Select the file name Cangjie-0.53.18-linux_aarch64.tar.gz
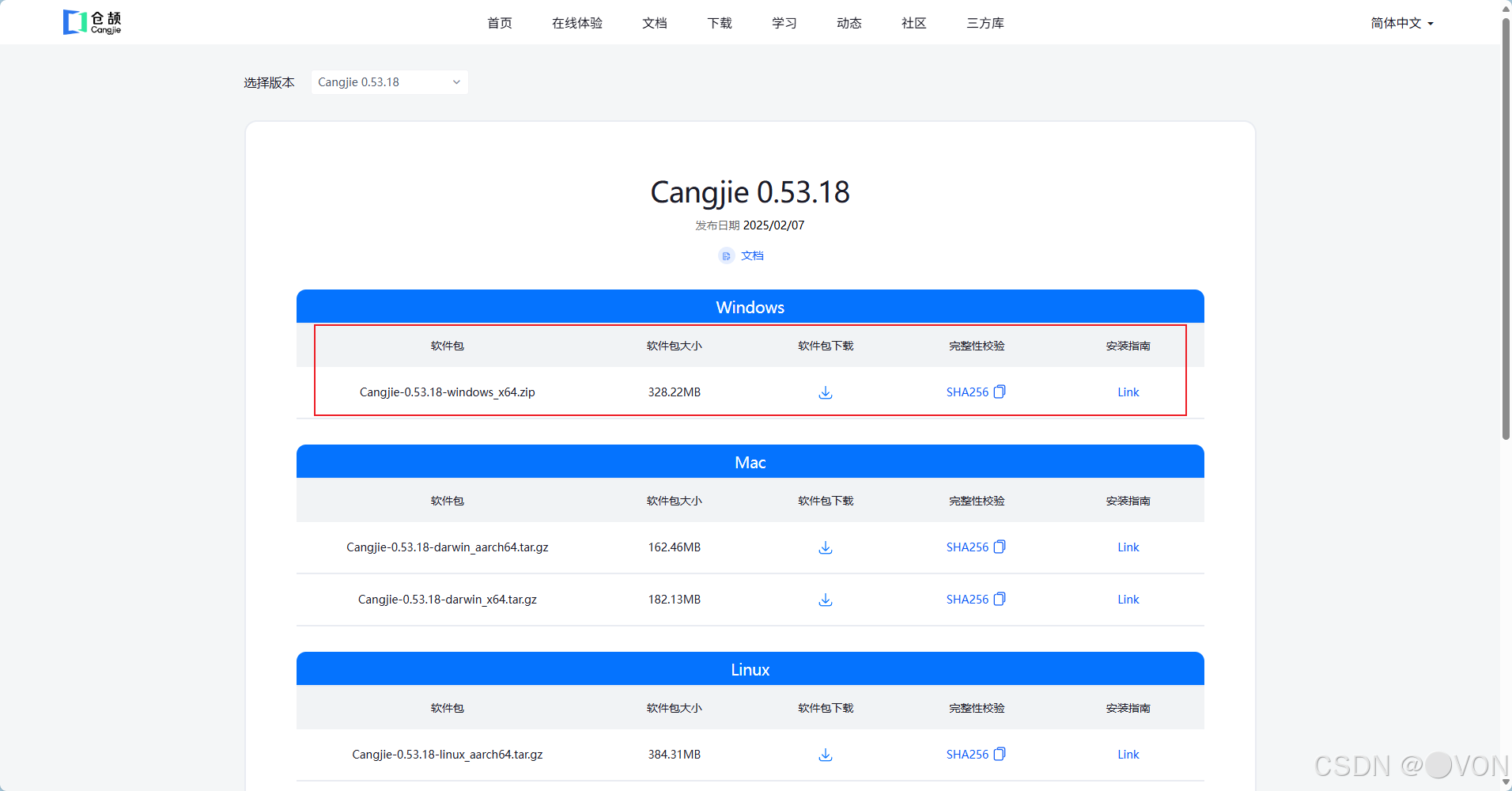Screen dimensions: 1512x791 coord(448,755)
